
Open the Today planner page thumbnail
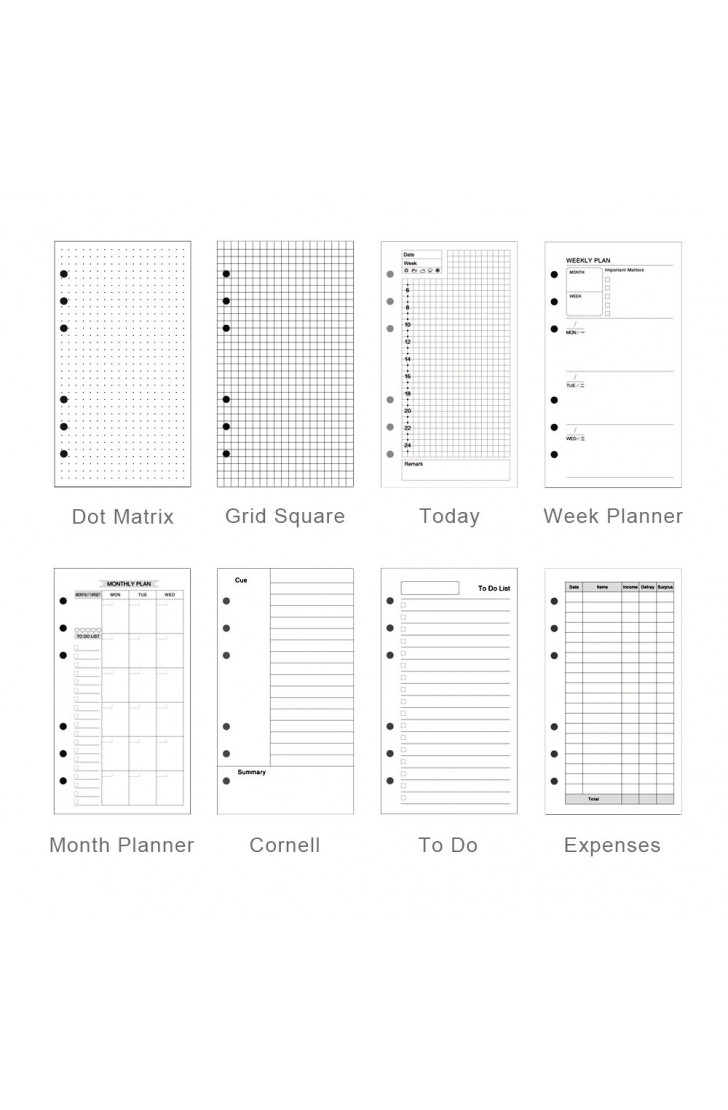[x=449, y=364]
